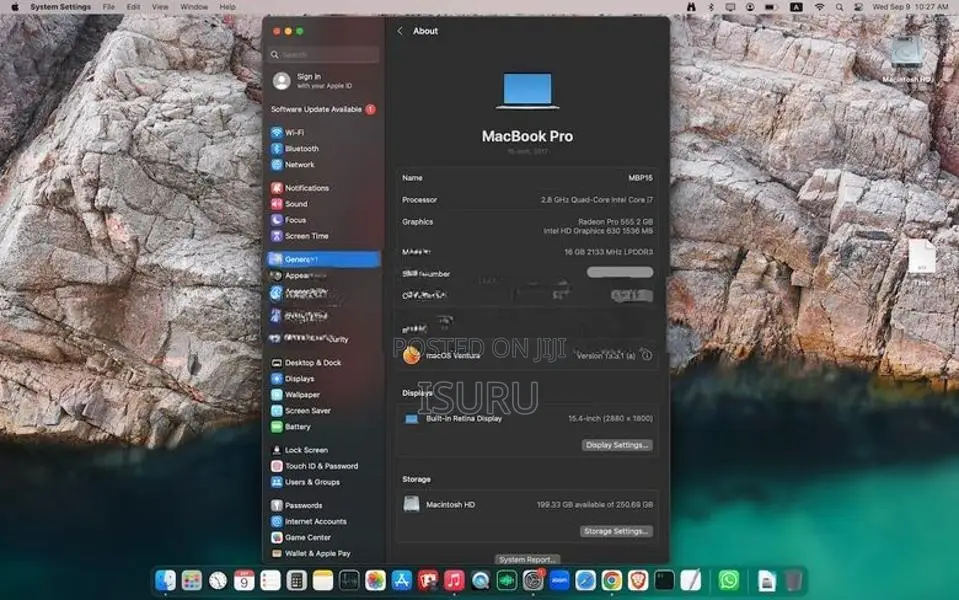959x600 pixels.
Task: Open WhatsApp from the Dock
Action: 728,580
